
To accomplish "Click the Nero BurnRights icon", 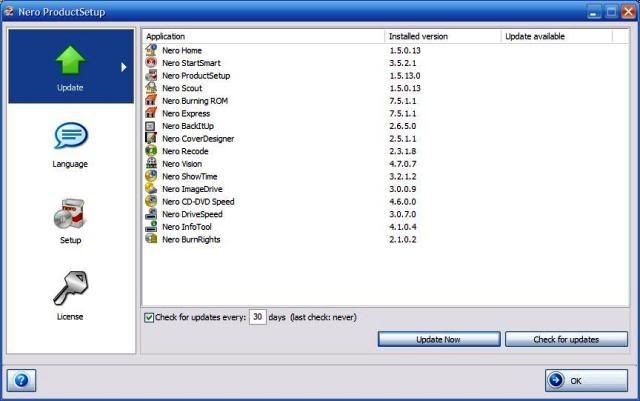I will (151, 239).
